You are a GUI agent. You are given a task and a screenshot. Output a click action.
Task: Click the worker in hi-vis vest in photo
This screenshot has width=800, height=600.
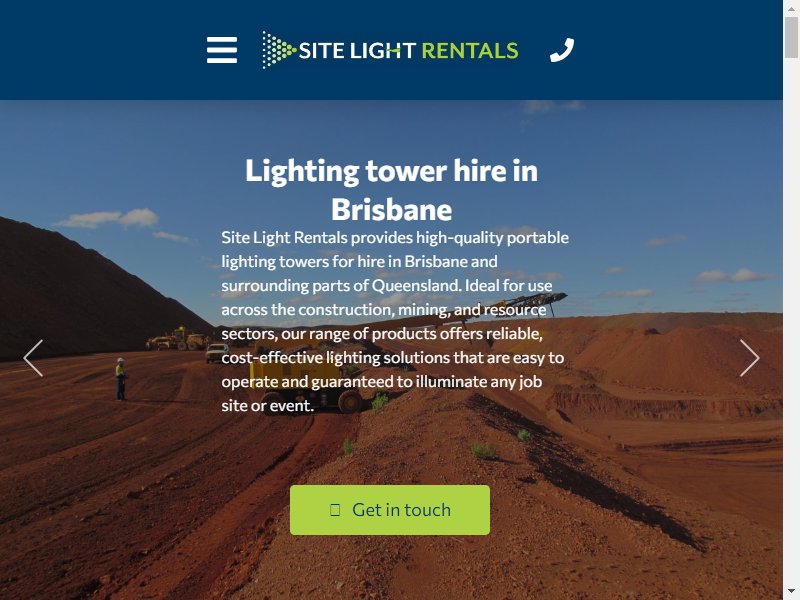pyautogui.click(x=120, y=379)
